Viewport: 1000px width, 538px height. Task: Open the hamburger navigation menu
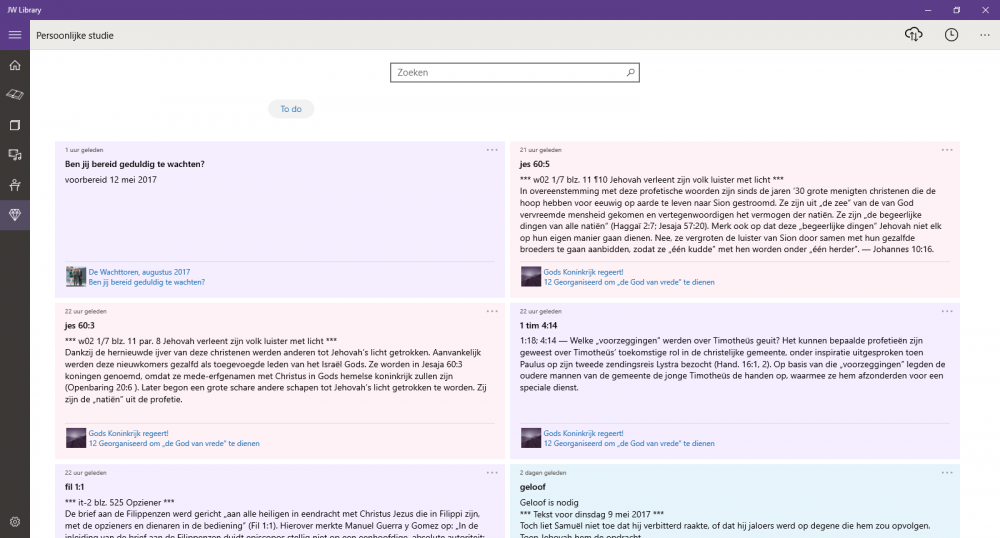[15, 35]
